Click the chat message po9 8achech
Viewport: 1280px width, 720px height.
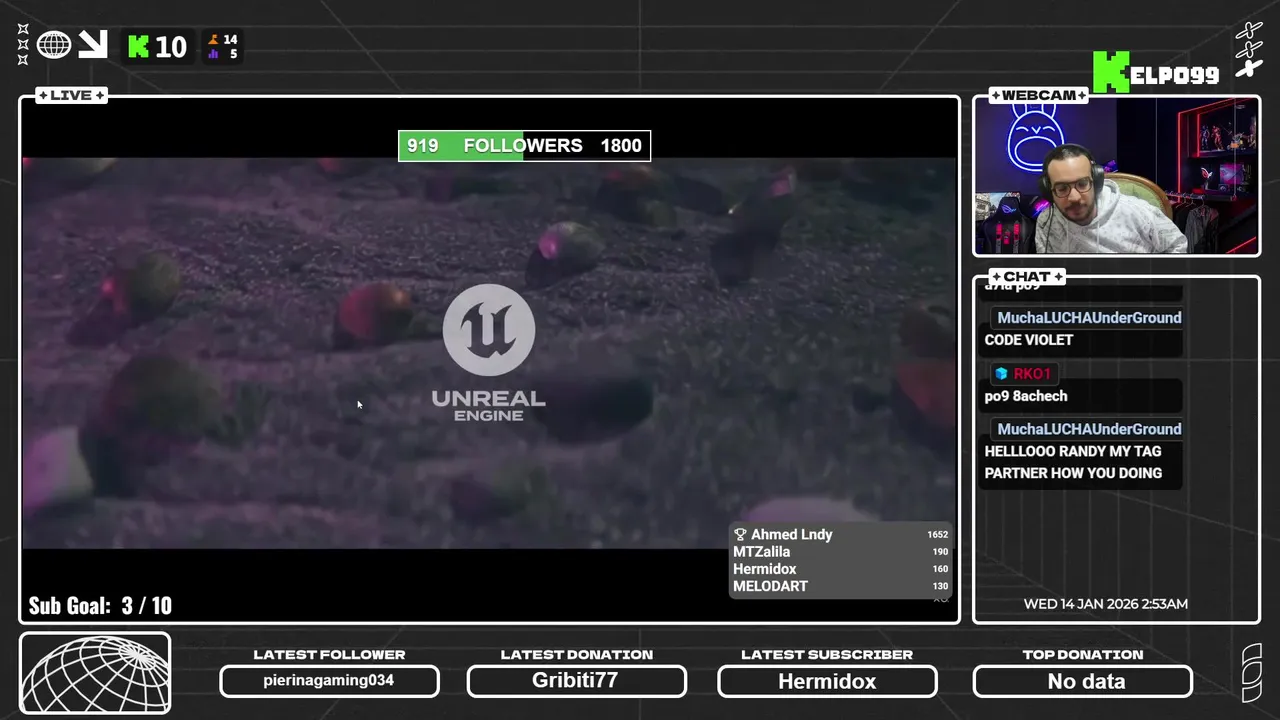[1026, 396]
